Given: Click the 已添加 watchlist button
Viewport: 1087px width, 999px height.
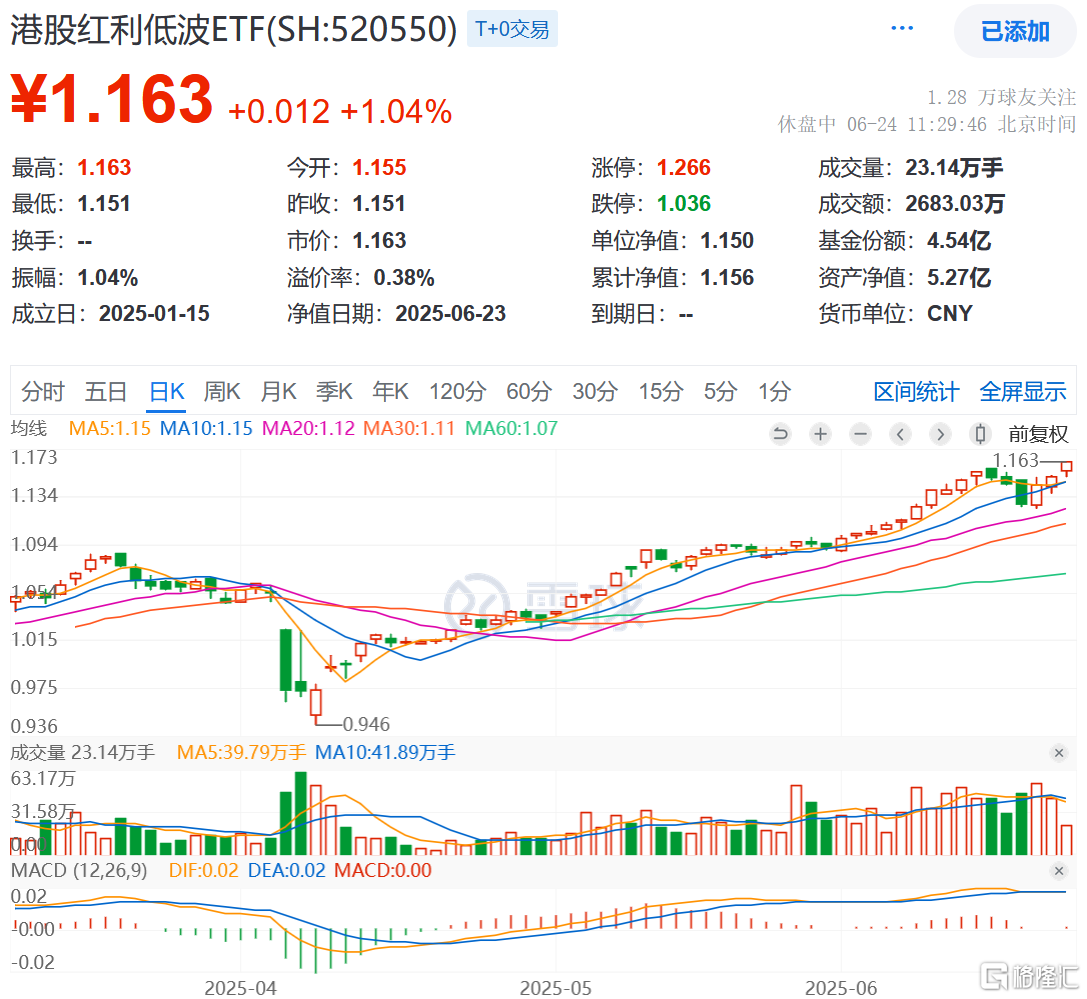Looking at the screenshot, I should point(1015,31).
